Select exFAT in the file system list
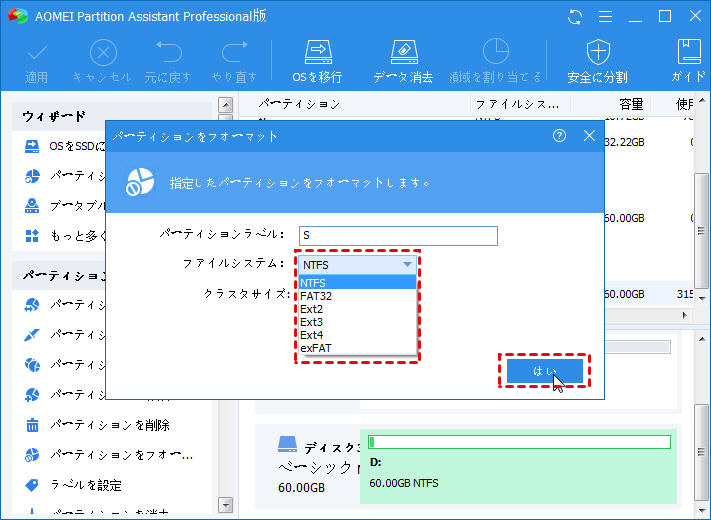 tap(357, 348)
